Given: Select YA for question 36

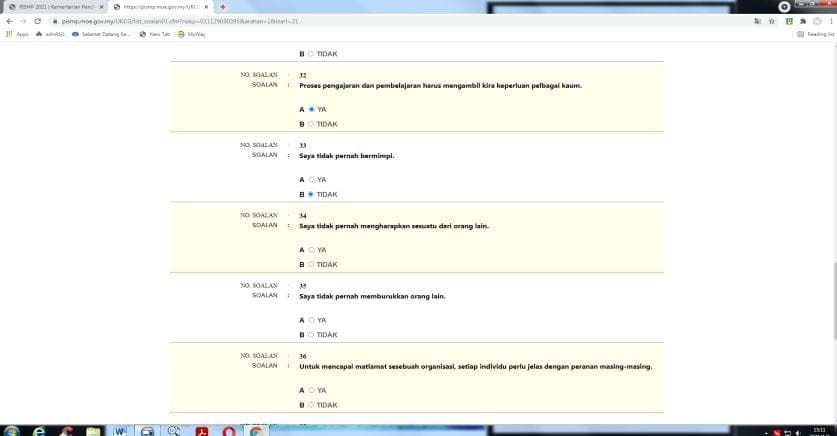Looking at the screenshot, I should (311, 390).
